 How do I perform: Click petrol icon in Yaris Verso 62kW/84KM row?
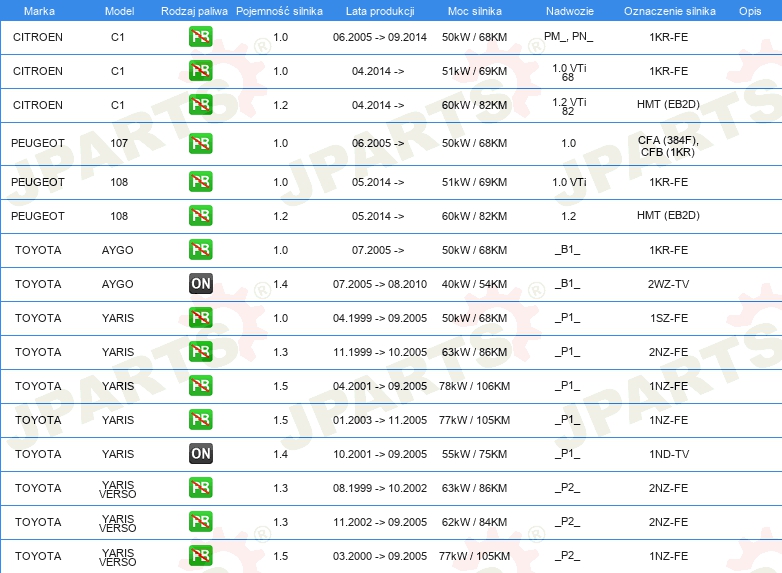(x=200, y=522)
